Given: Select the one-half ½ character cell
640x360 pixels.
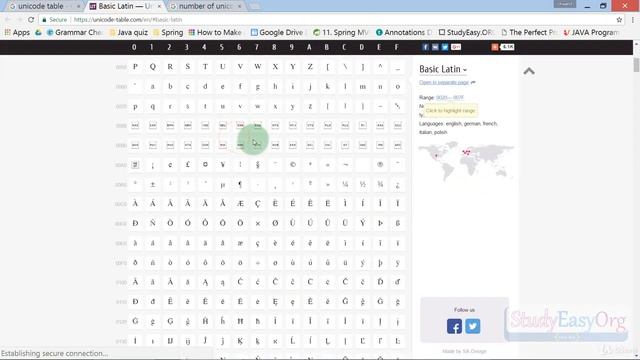Looking at the screenshot, I should [x=363, y=184].
